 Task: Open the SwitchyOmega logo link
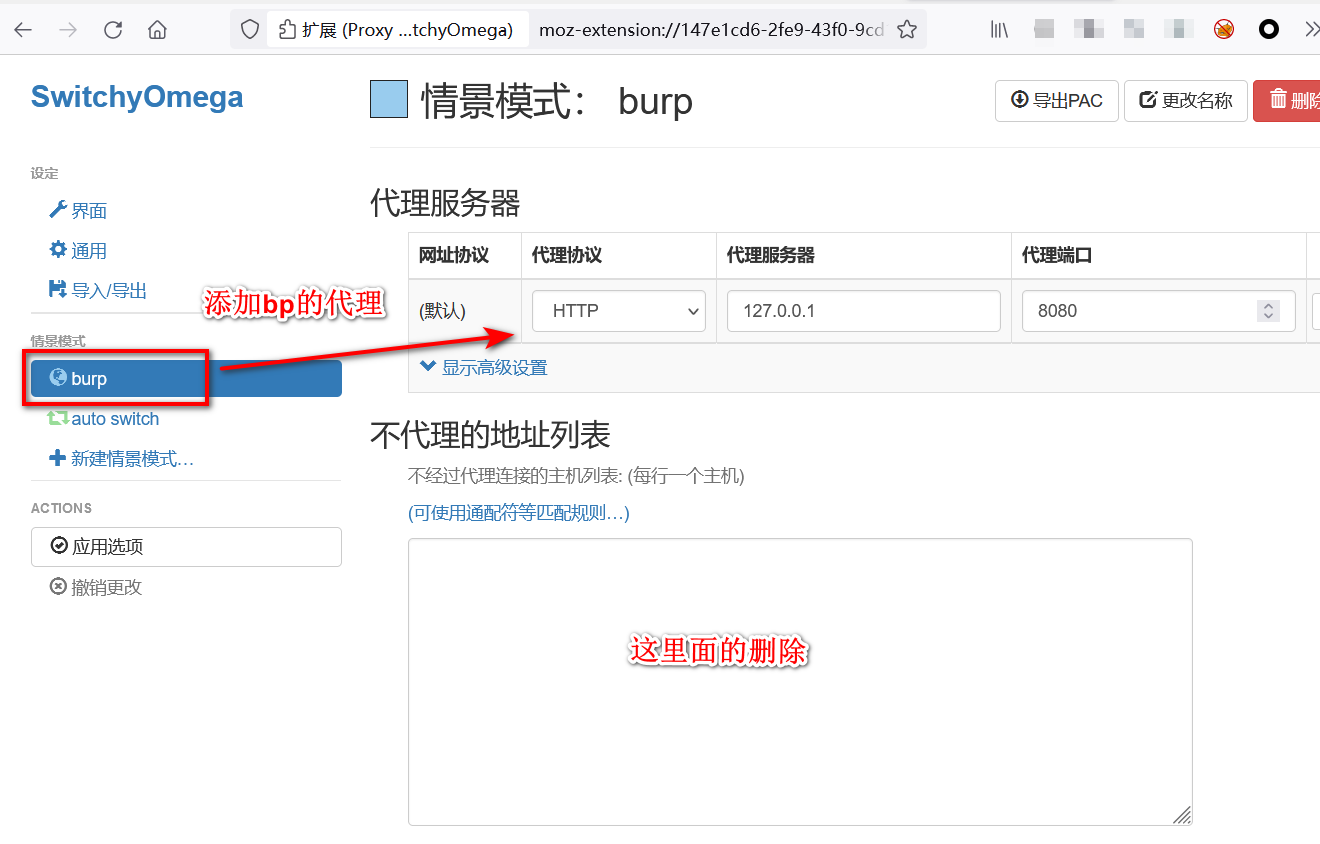(137, 97)
